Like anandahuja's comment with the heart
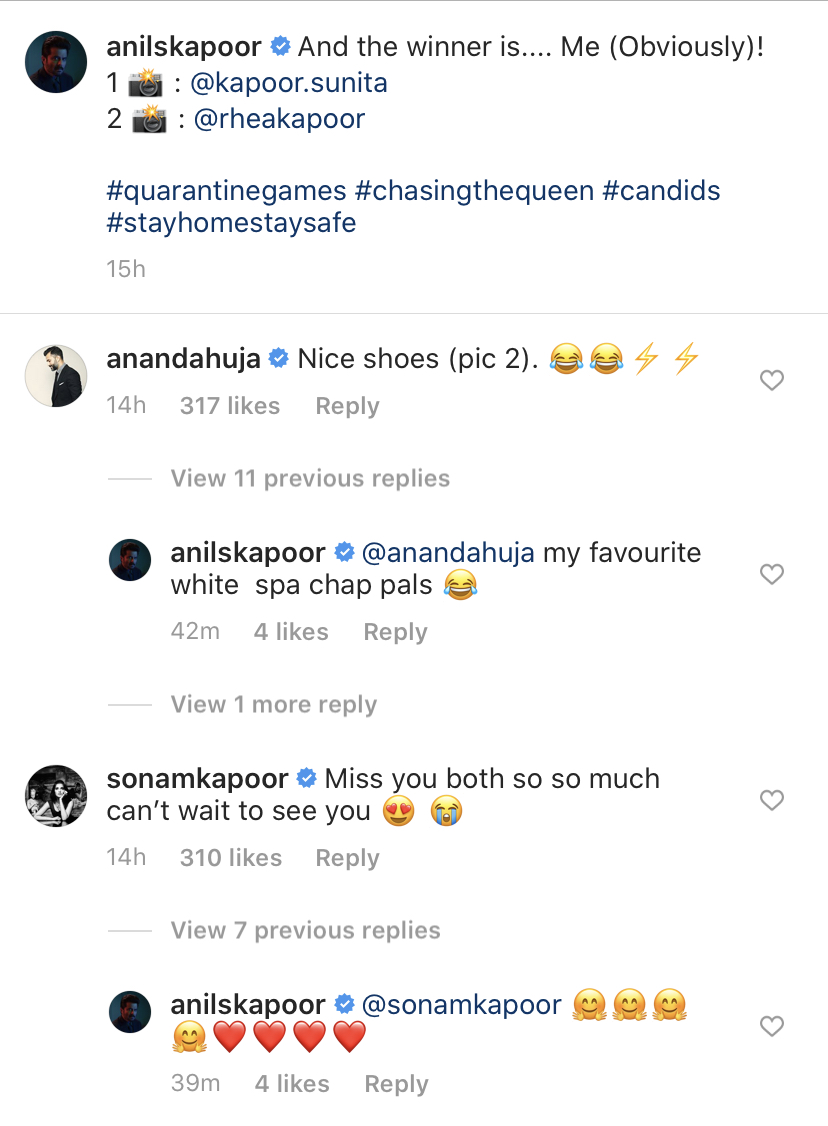 (x=771, y=380)
